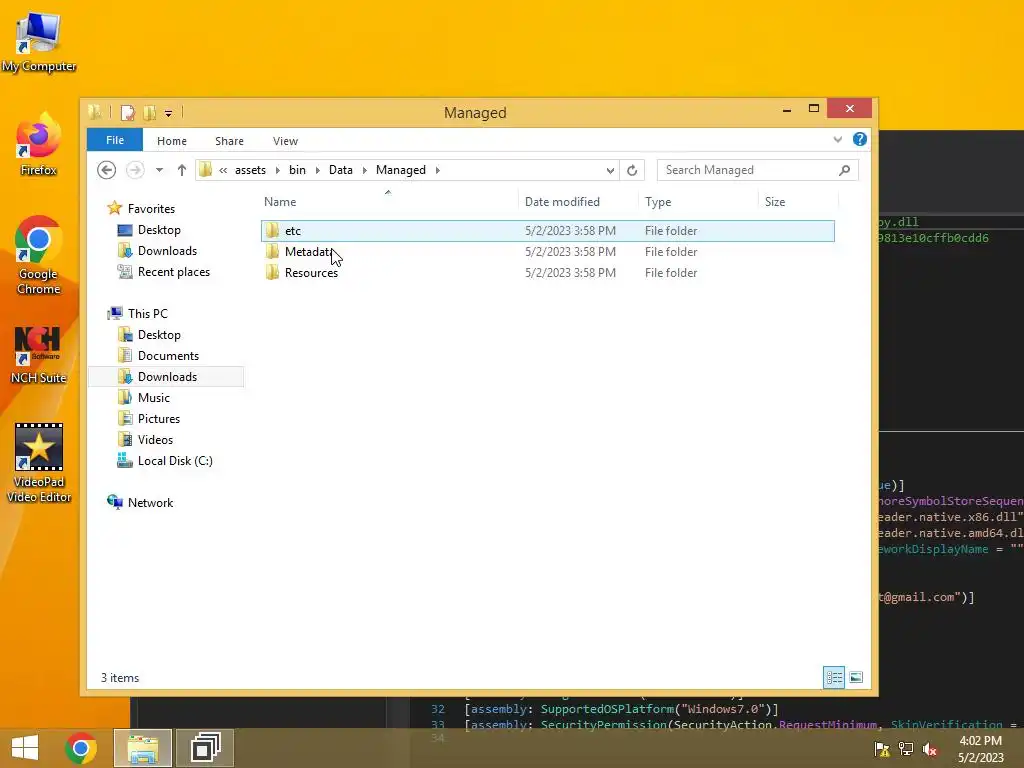Sort by the Type column header
This screenshot has height=768, width=1024.
pos(699,202)
